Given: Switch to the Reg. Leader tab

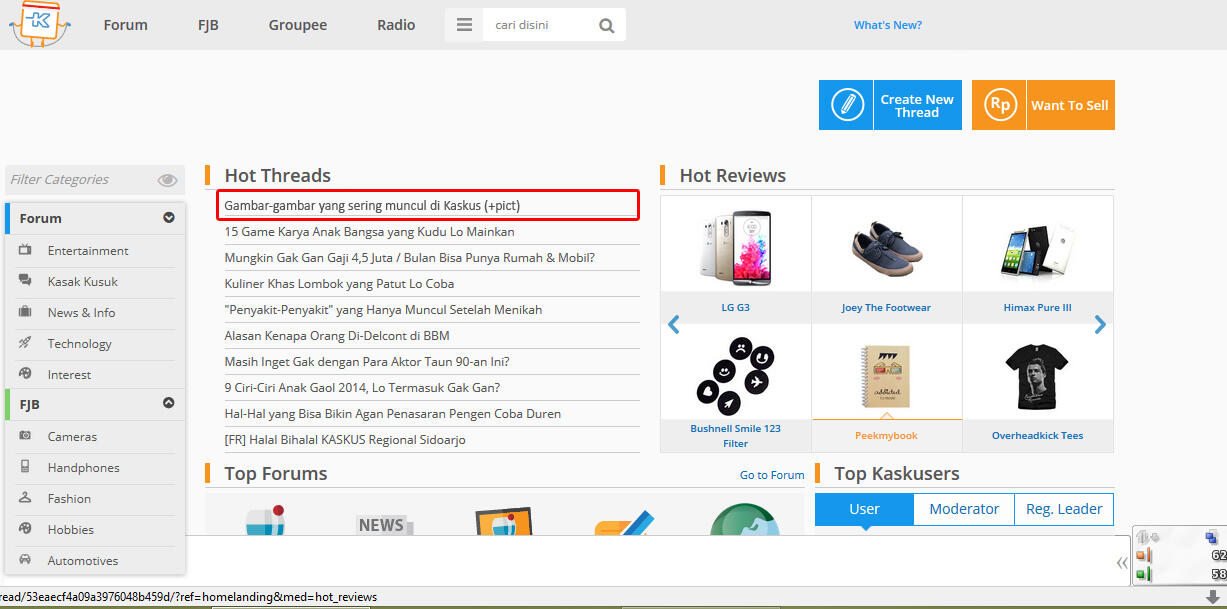Looking at the screenshot, I should click(1064, 509).
